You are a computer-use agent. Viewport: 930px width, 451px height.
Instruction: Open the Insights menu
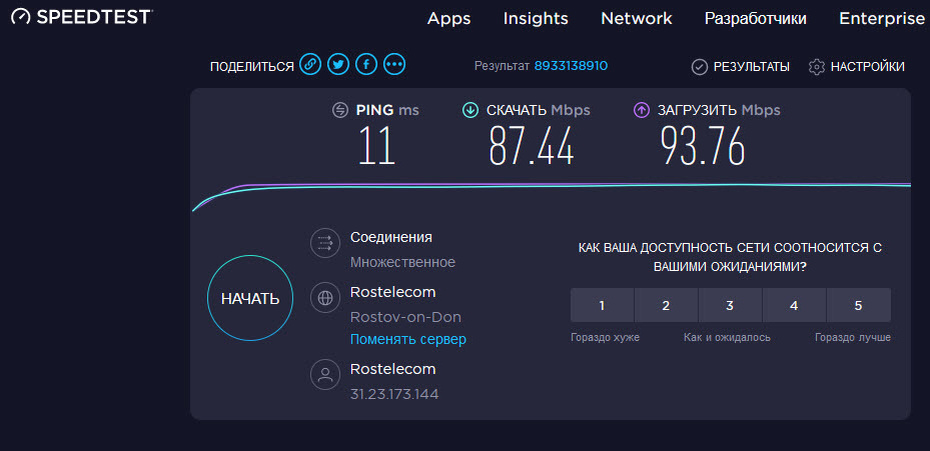coord(536,18)
